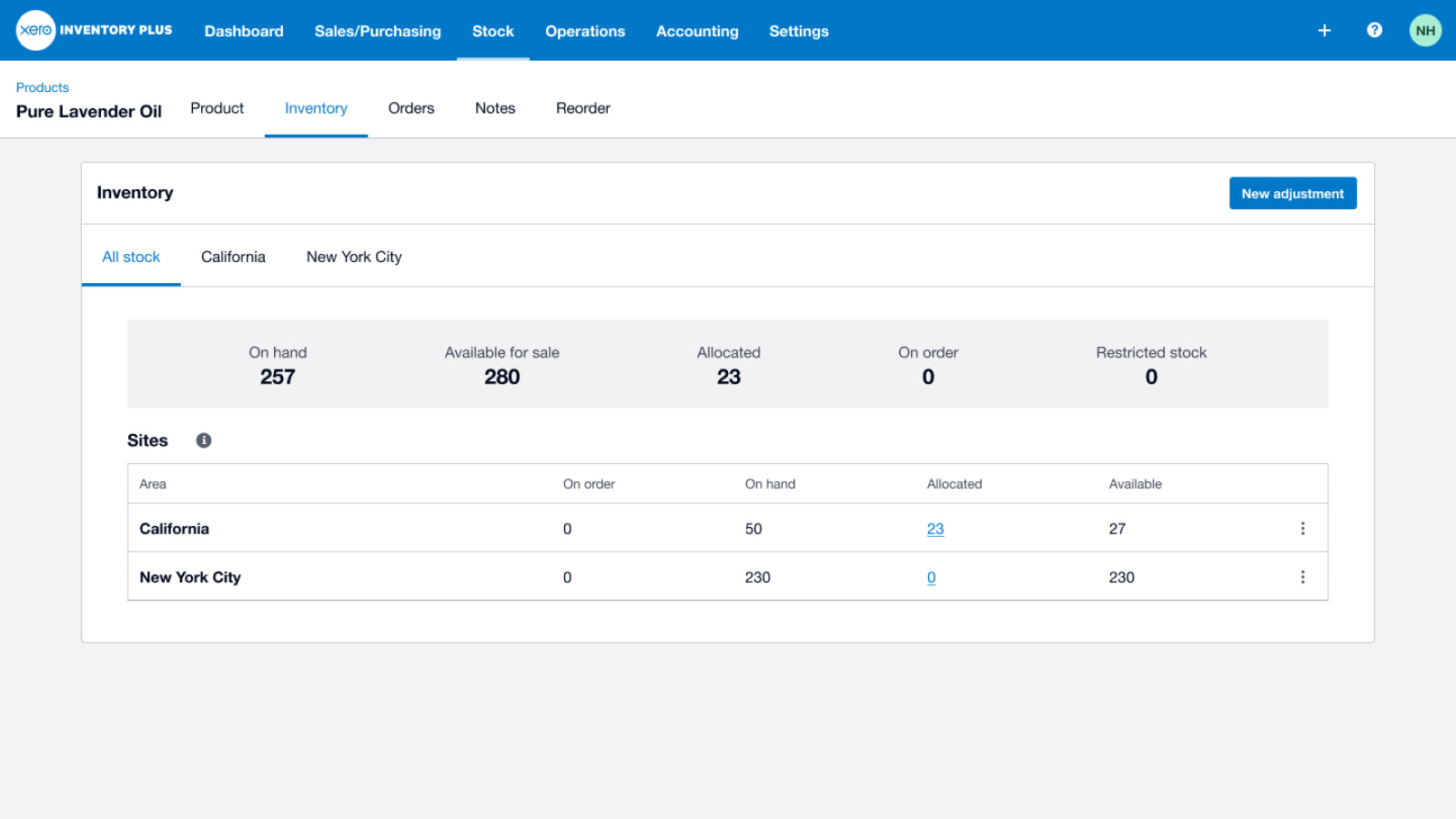The height and width of the screenshot is (819, 1456).
Task: Open the NH user avatar menu
Action: click(x=1425, y=31)
